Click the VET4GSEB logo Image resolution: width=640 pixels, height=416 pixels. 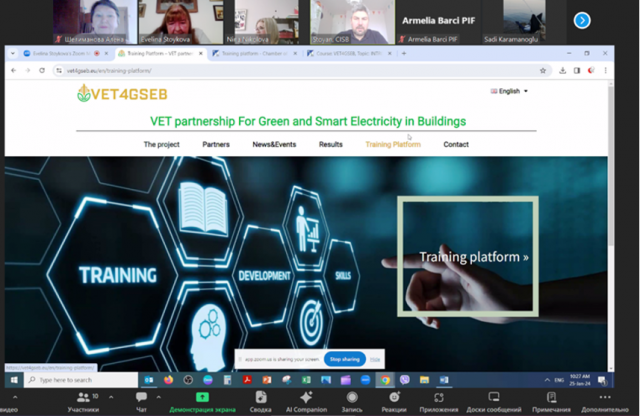click(122, 94)
